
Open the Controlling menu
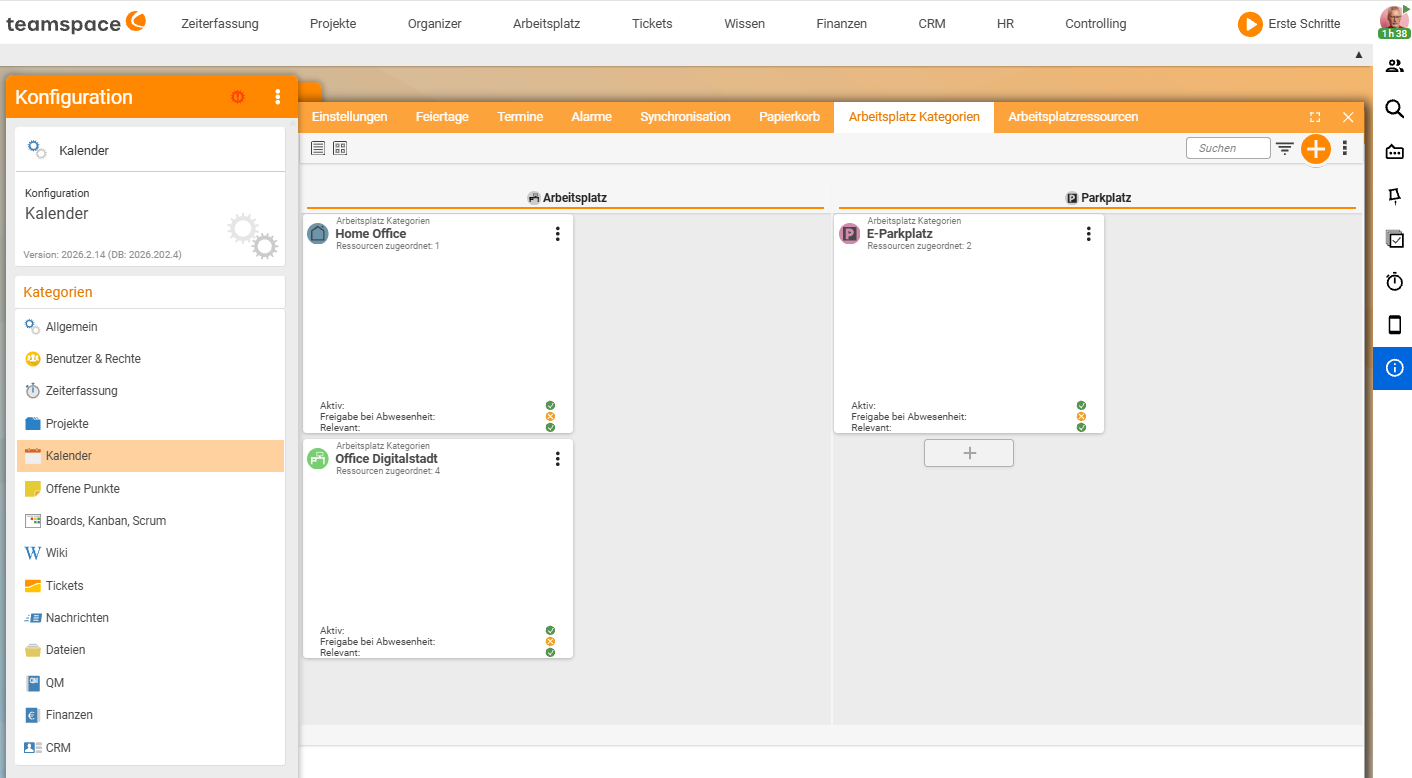point(1095,24)
